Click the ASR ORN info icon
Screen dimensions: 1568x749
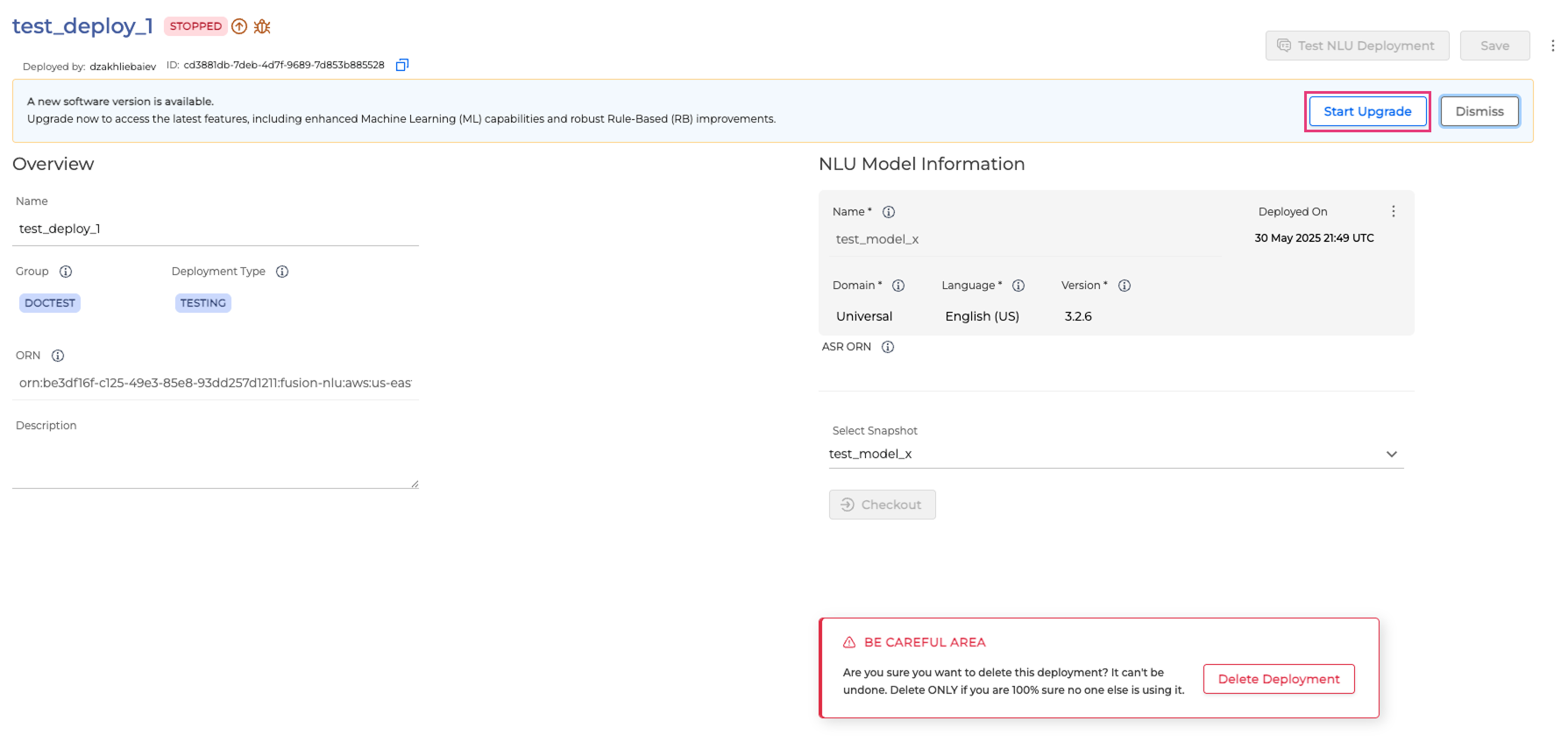tap(888, 347)
